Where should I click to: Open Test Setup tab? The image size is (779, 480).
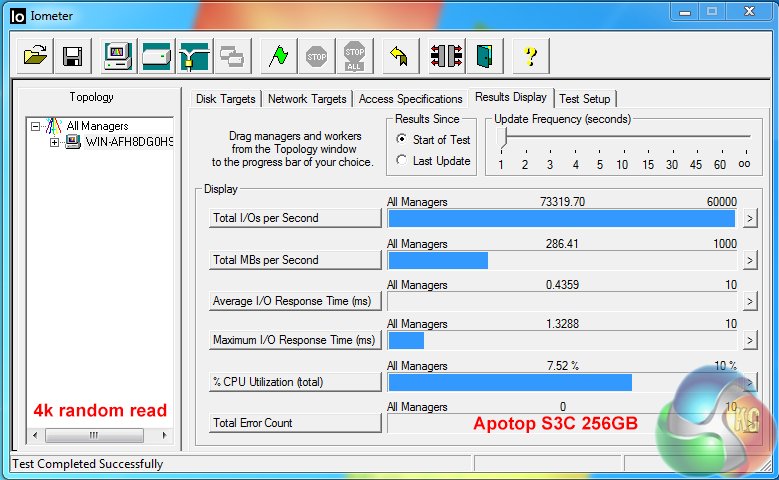pos(585,99)
